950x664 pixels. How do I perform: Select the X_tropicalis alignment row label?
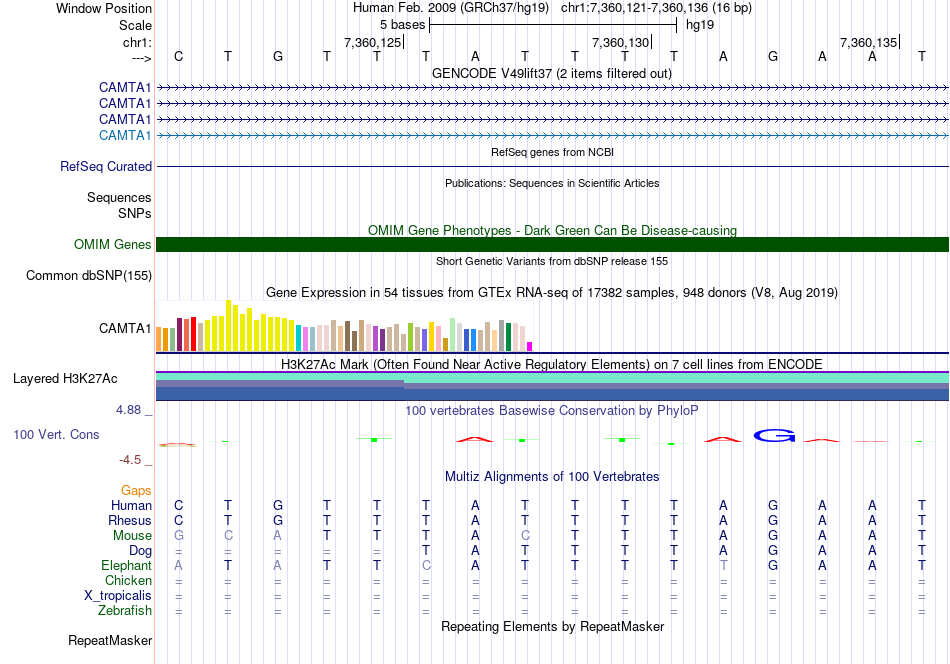(118, 596)
